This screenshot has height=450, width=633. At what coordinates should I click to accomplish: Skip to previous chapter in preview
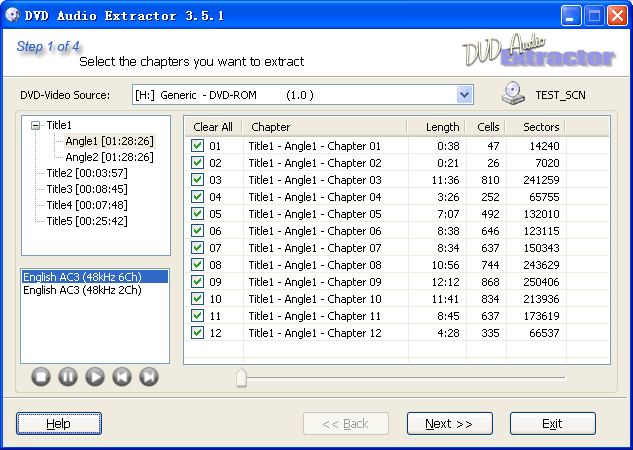[122, 377]
